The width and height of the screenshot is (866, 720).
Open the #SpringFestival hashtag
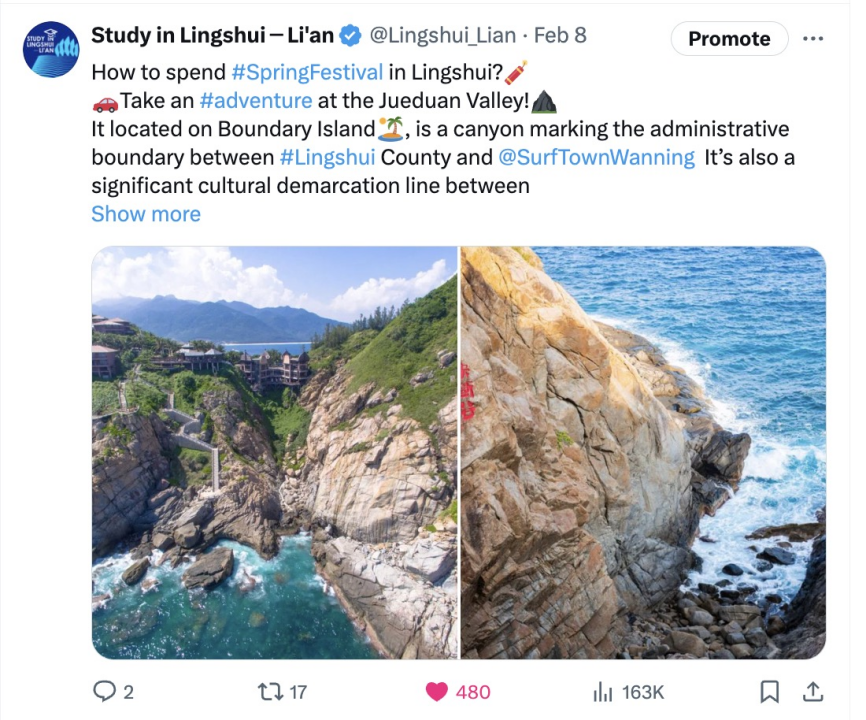click(307, 72)
